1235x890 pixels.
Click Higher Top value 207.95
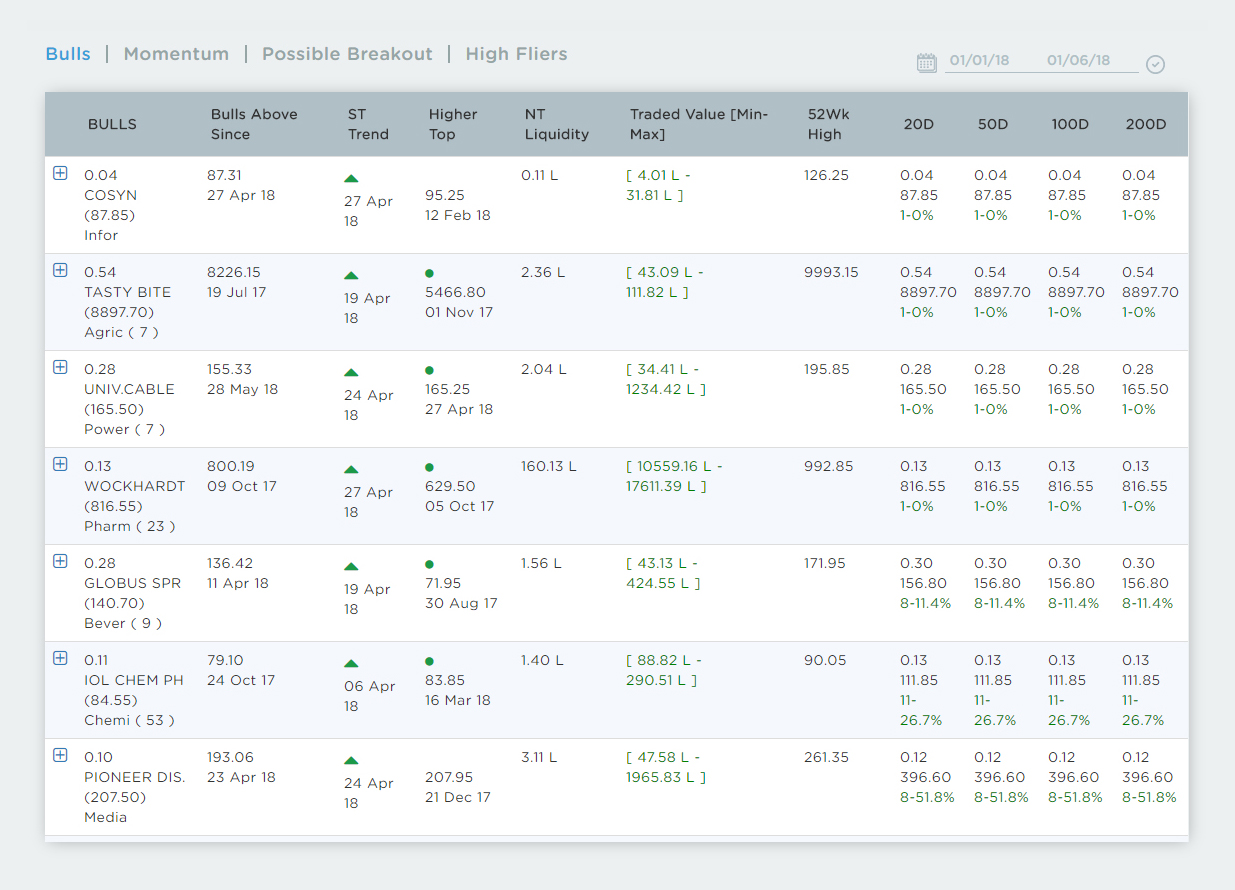pyautogui.click(x=449, y=777)
